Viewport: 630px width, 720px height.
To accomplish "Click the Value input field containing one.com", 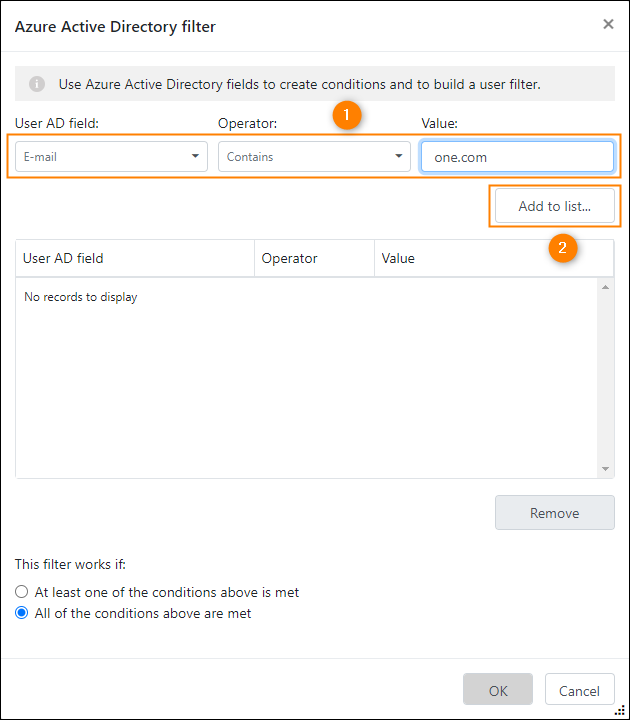I will click(517, 157).
